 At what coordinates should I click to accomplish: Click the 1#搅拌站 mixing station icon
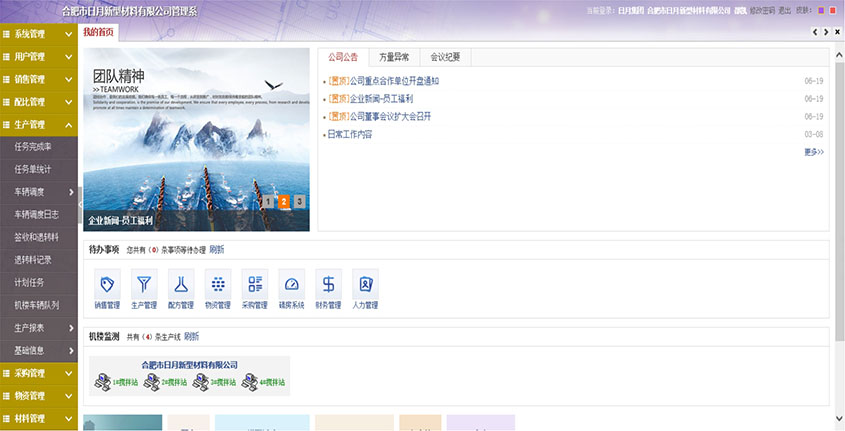coord(103,381)
